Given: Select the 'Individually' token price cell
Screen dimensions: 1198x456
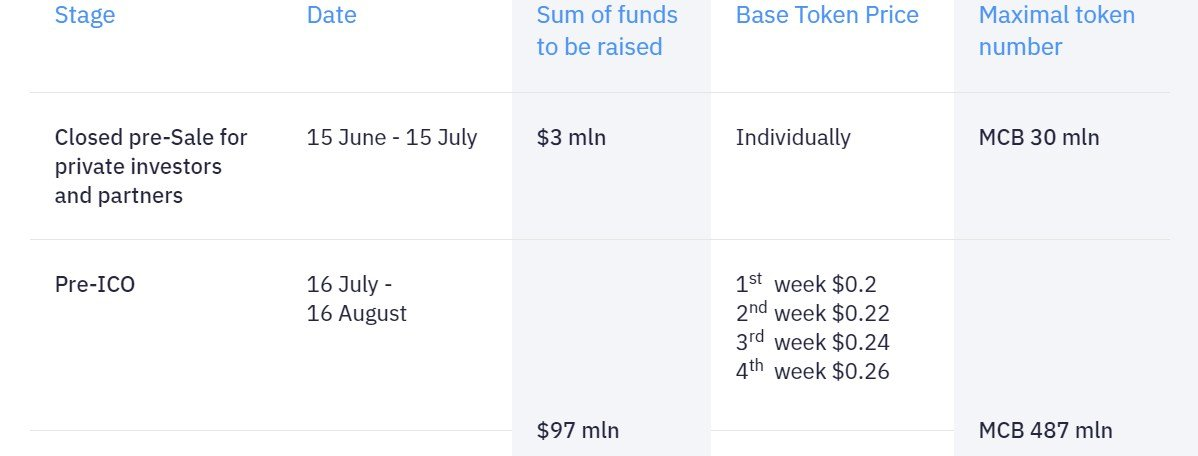Looking at the screenshot, I should coord(793,137).
